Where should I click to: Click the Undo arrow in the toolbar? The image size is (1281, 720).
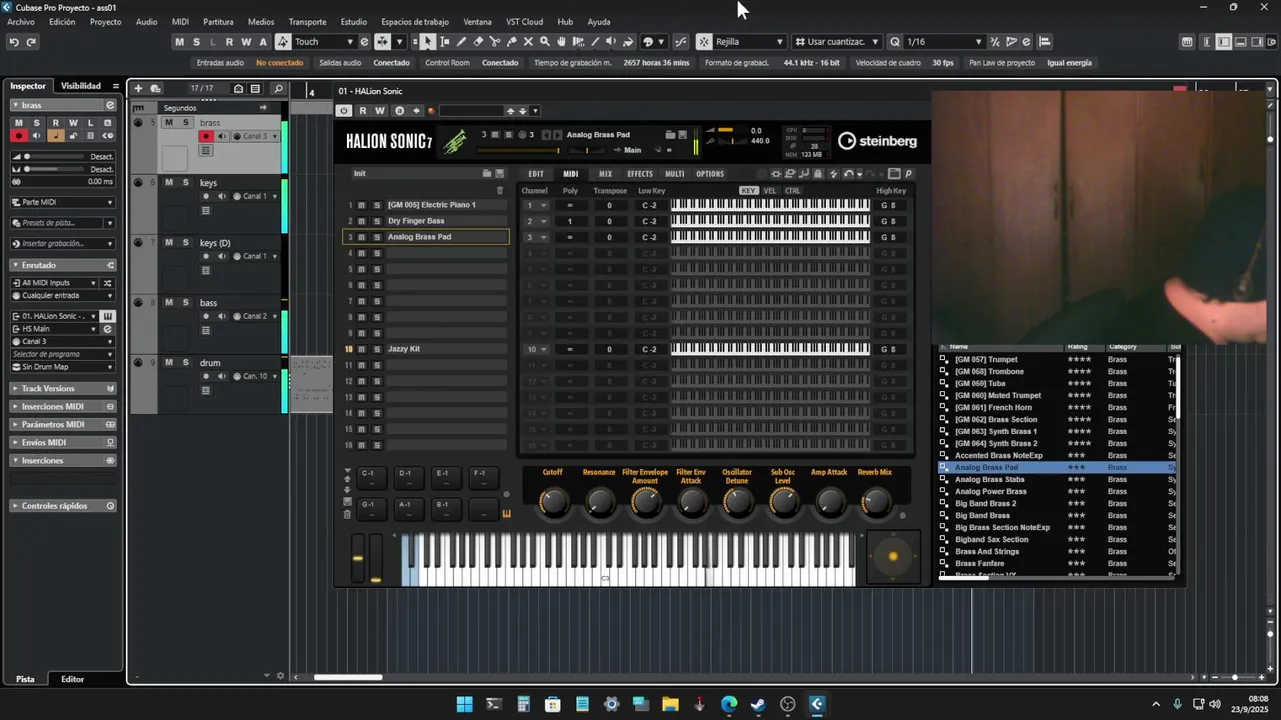14,42
